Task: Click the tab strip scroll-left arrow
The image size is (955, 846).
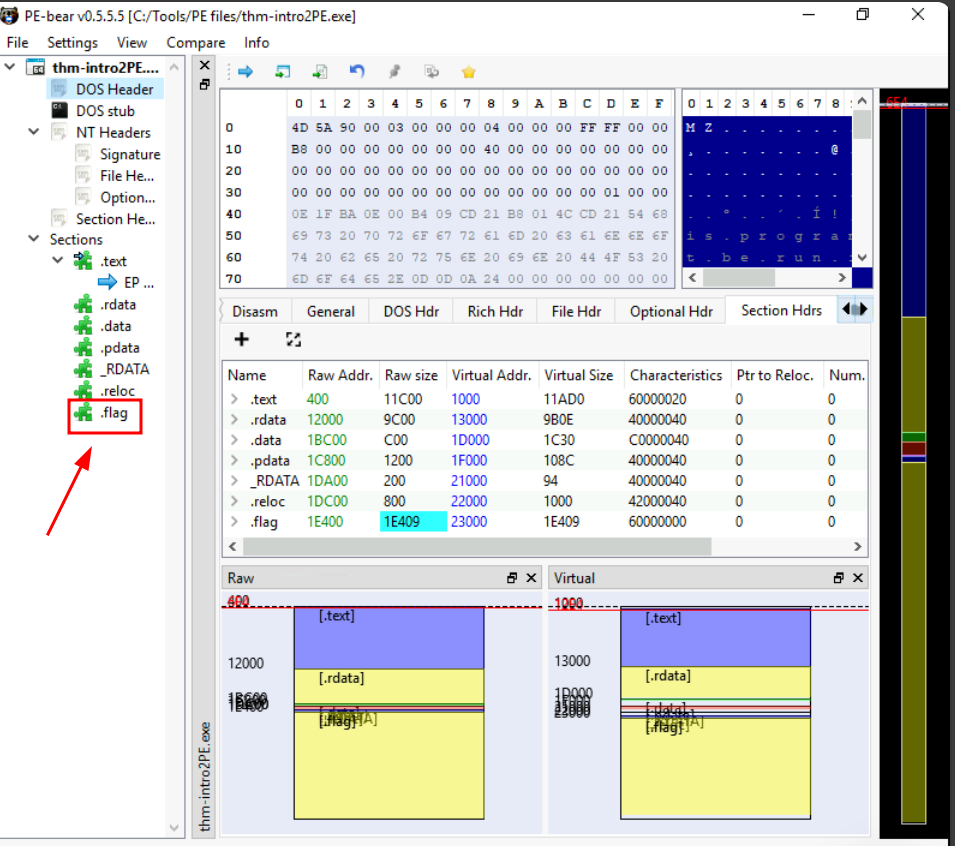Action: tap(846, 309)
